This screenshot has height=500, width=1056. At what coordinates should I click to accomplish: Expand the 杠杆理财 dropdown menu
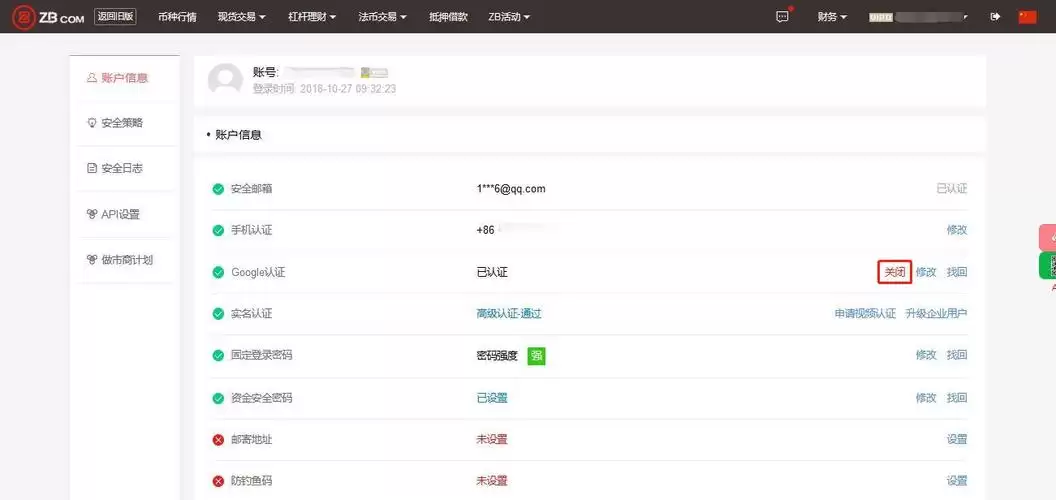click(x=312, y=17)
